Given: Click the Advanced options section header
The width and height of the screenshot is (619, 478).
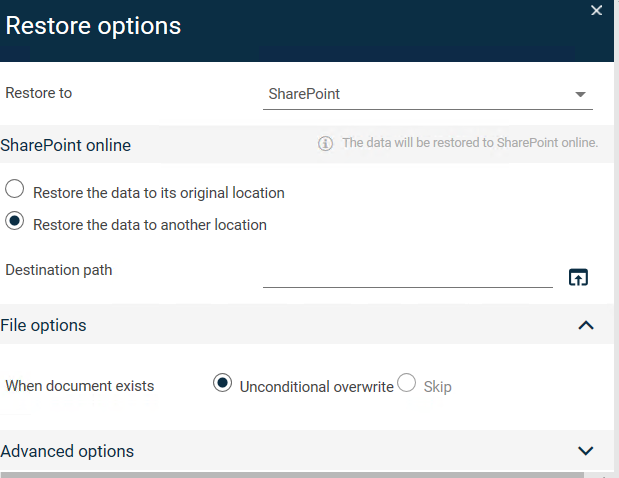Looking at the screenshot, I should pyautogui.click(x=67, y=451).
